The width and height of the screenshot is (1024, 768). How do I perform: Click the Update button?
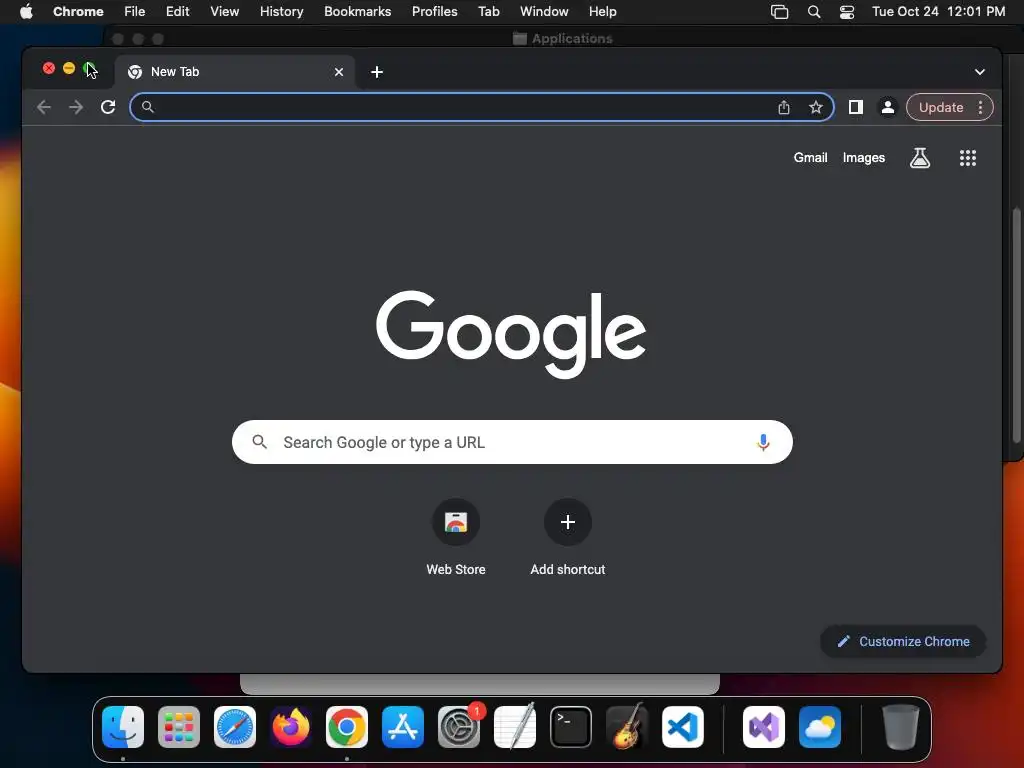click(940, 108)
